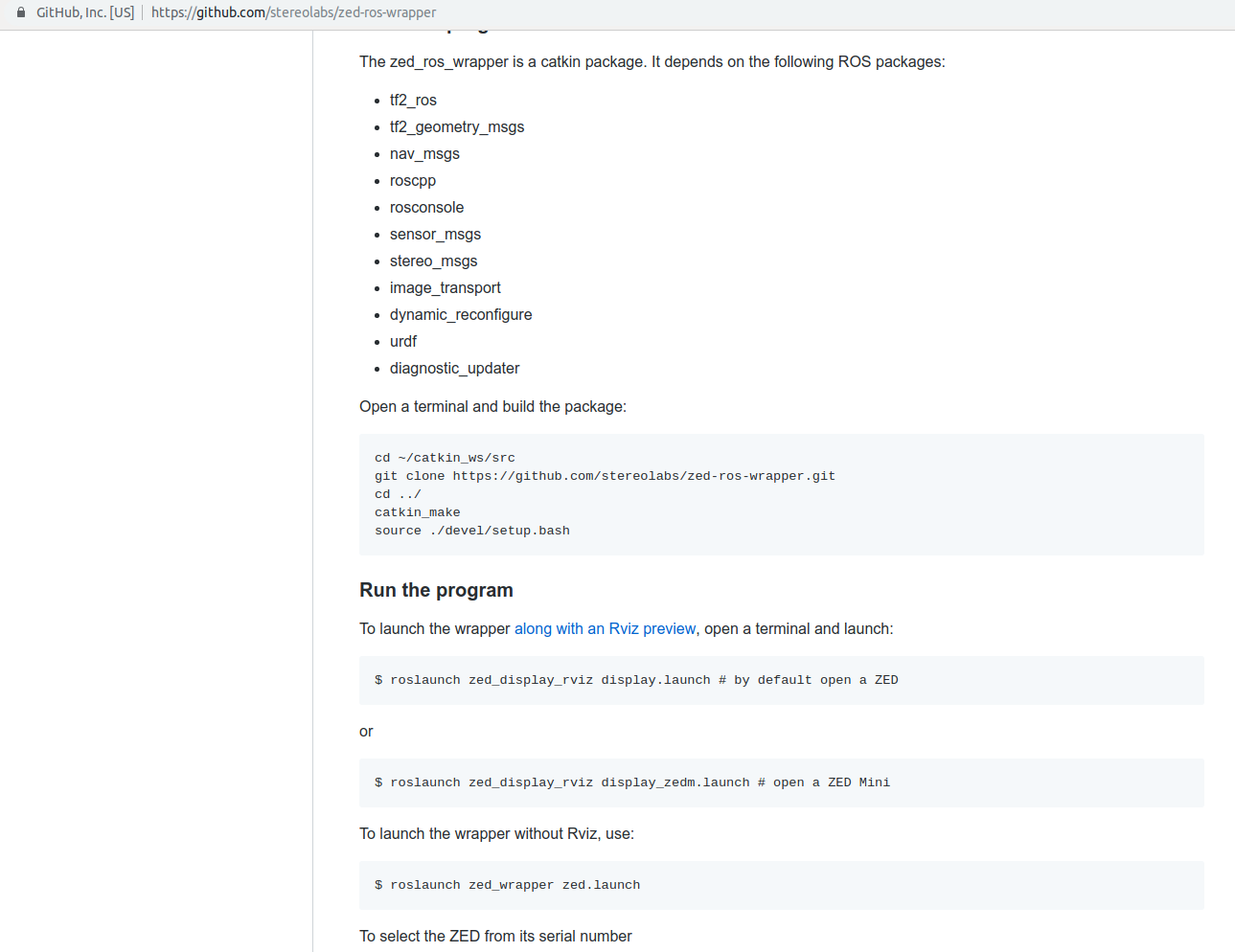Click the browser address bar URL
The height and width of the screenshot is (952, 1235).
click(292, 11)
